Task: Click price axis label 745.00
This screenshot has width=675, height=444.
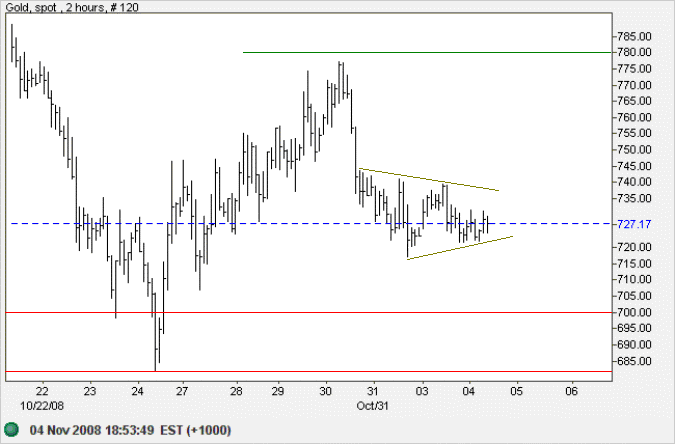Action: pos(634,166)
